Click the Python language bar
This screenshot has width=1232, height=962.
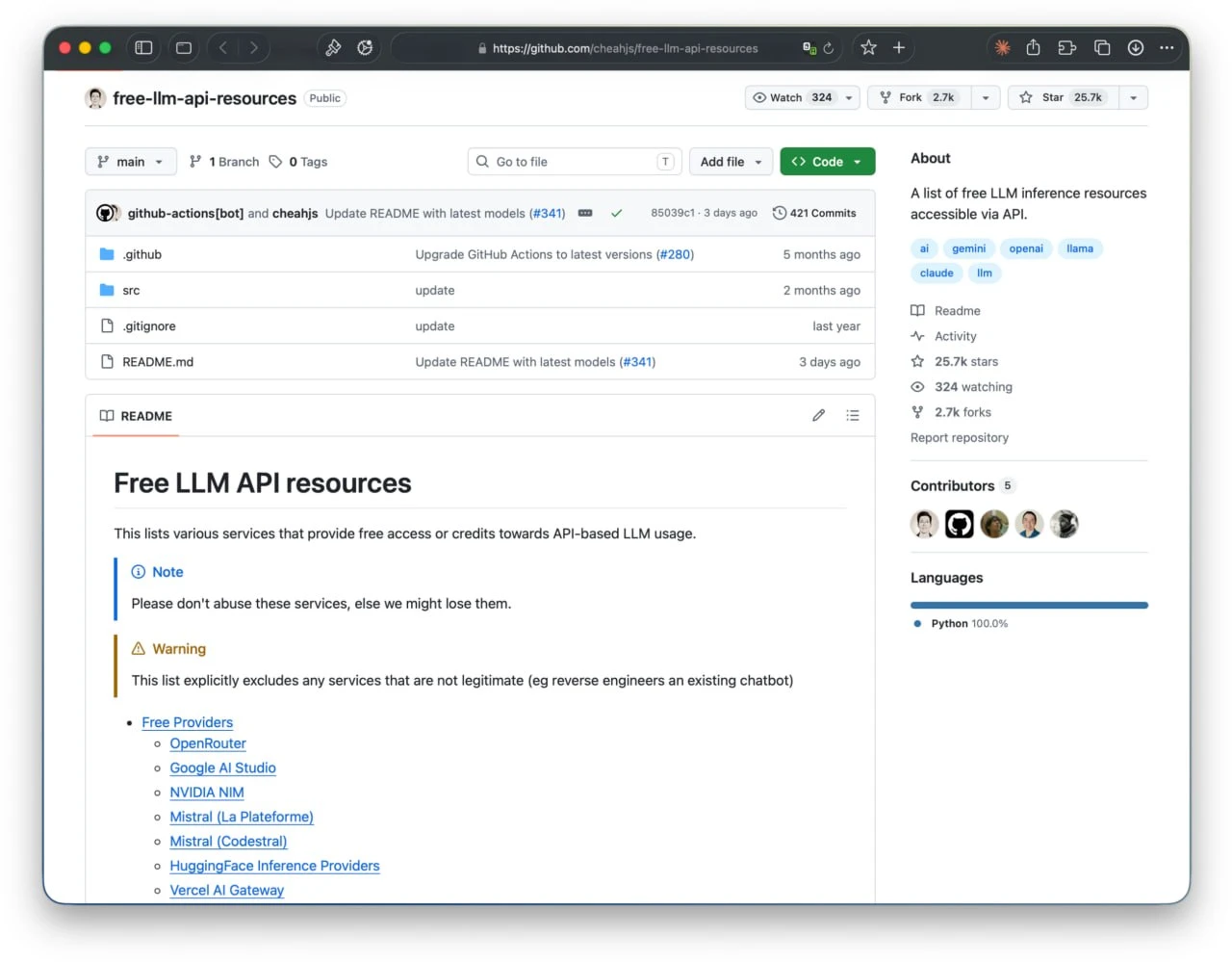click(x=1029, y=605)
